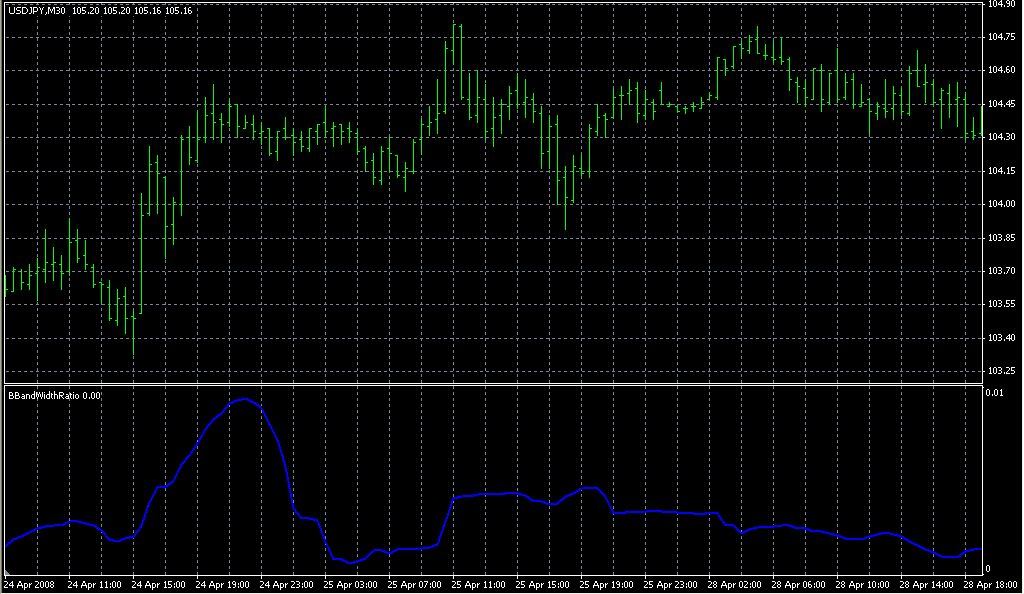
Task: Click the 24 Apr 2008 date label
Action: 29,585
